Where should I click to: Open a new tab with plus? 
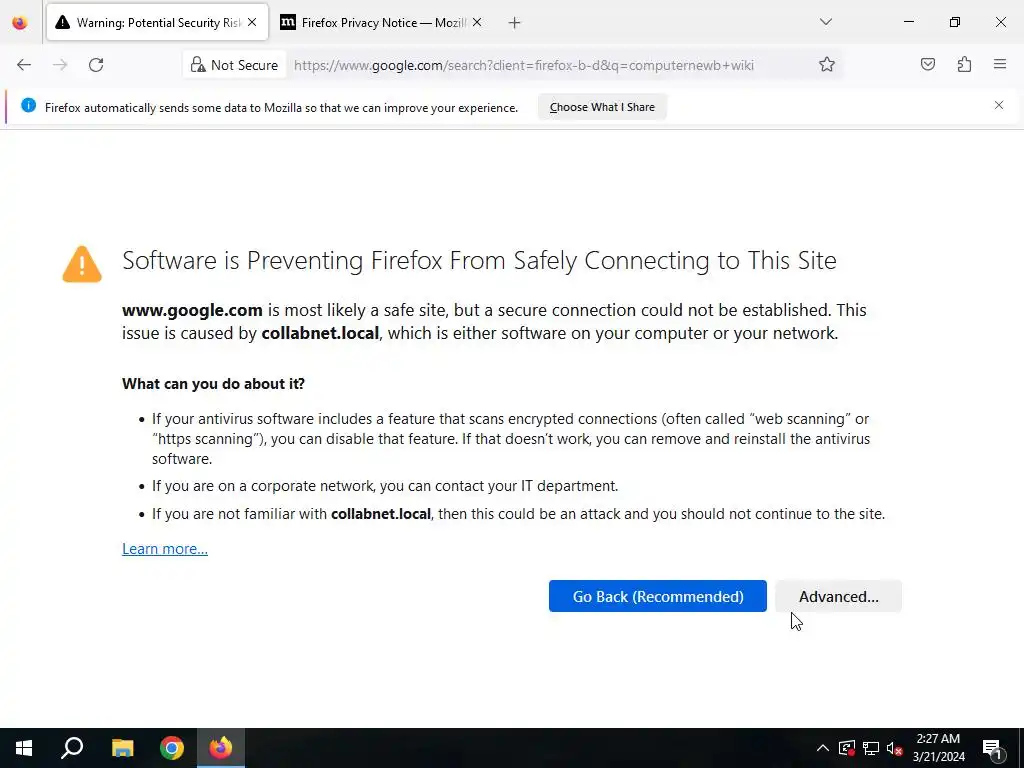click(514, 22)
